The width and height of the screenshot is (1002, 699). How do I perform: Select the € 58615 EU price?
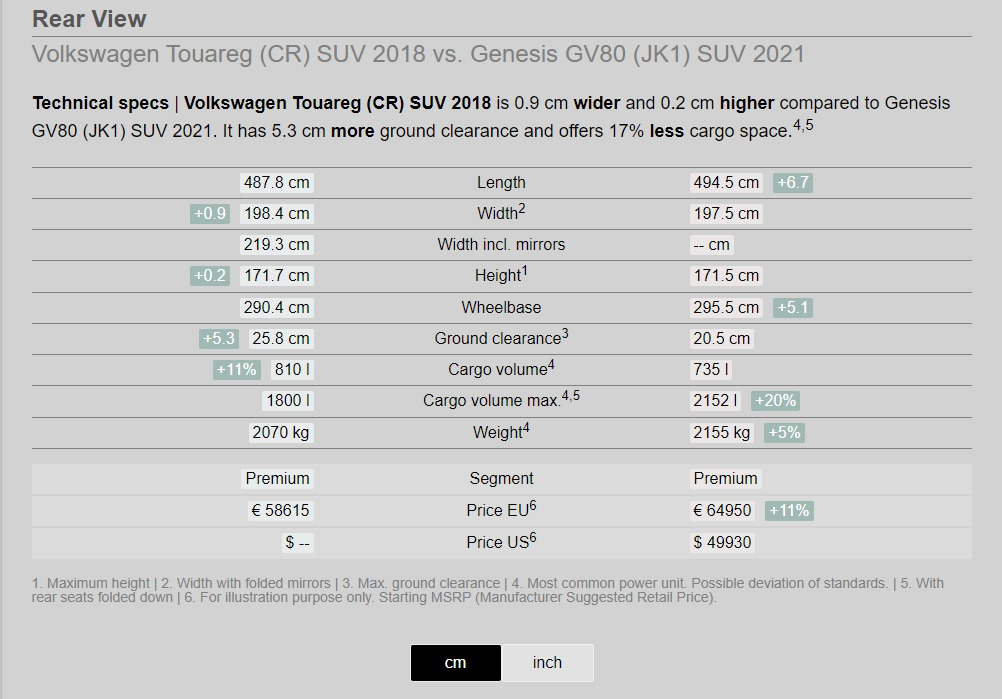pyautogui.click(x=281, y=511)
